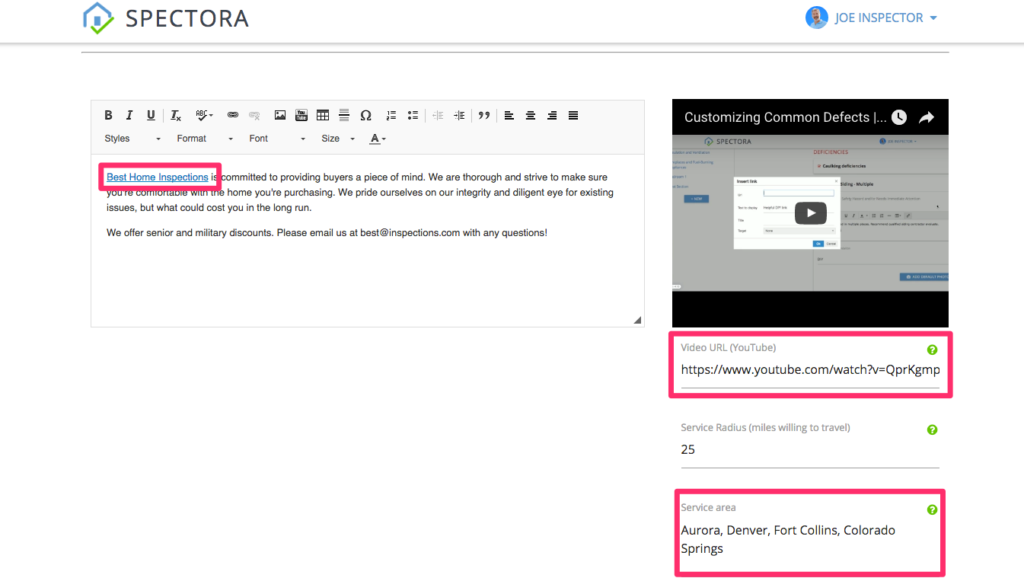Open the Joe Inspector account menu
The width and height of the screenshot is (1024, 578).
point(877,17)
